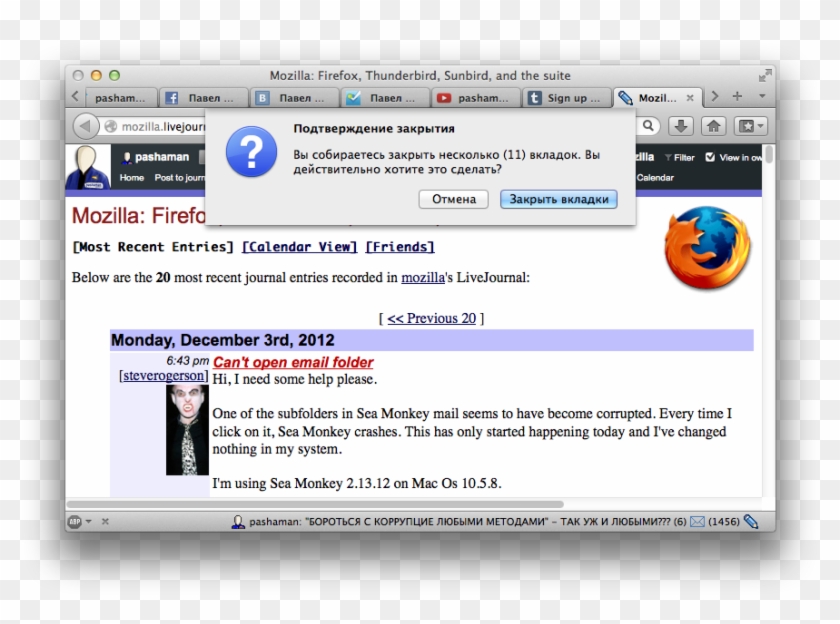Click the magnifier search icon in the toolbar
840x624 pixels.
(x=648, y=126)
